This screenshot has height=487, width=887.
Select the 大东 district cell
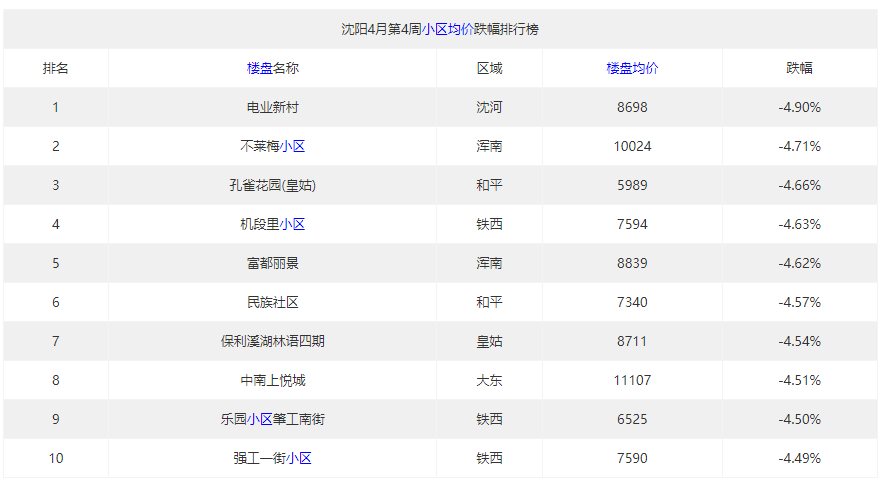[489, 380]
